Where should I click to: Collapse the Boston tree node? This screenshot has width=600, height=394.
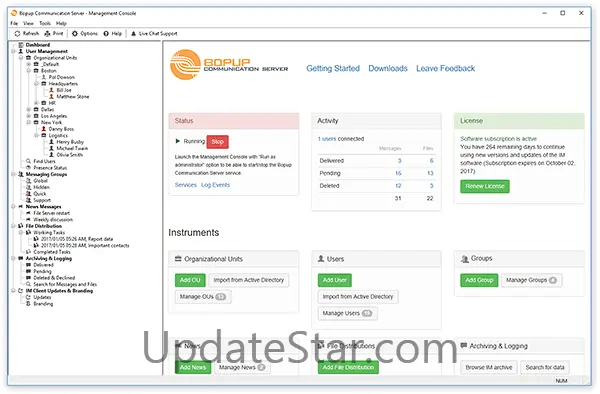(29, 71)
